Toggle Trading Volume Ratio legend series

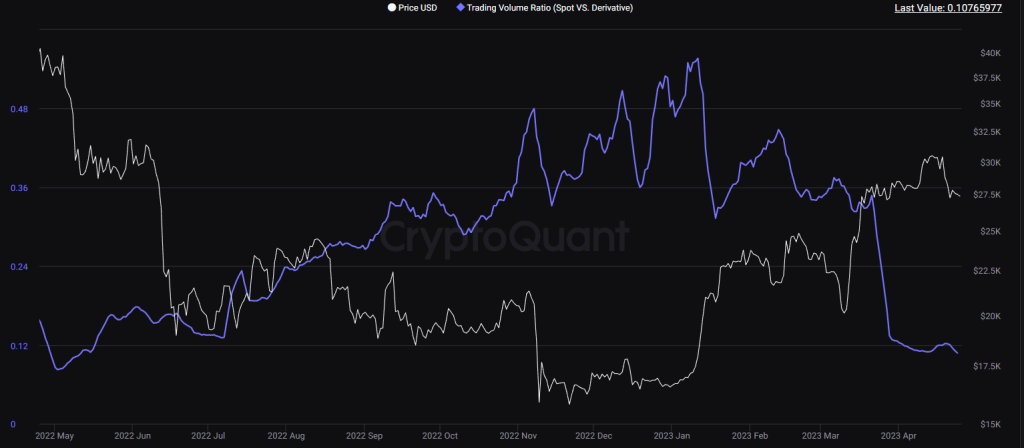544,8
